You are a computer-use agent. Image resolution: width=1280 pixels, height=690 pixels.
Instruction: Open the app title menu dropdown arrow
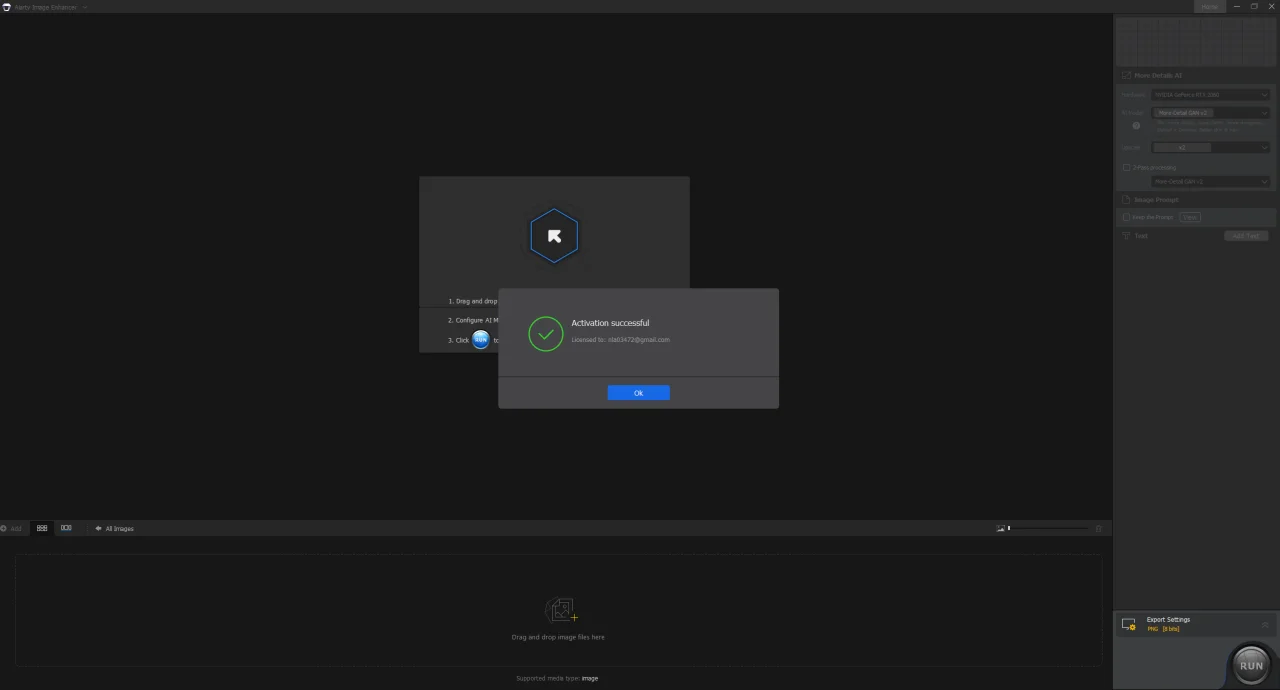(x=85, y=7)
